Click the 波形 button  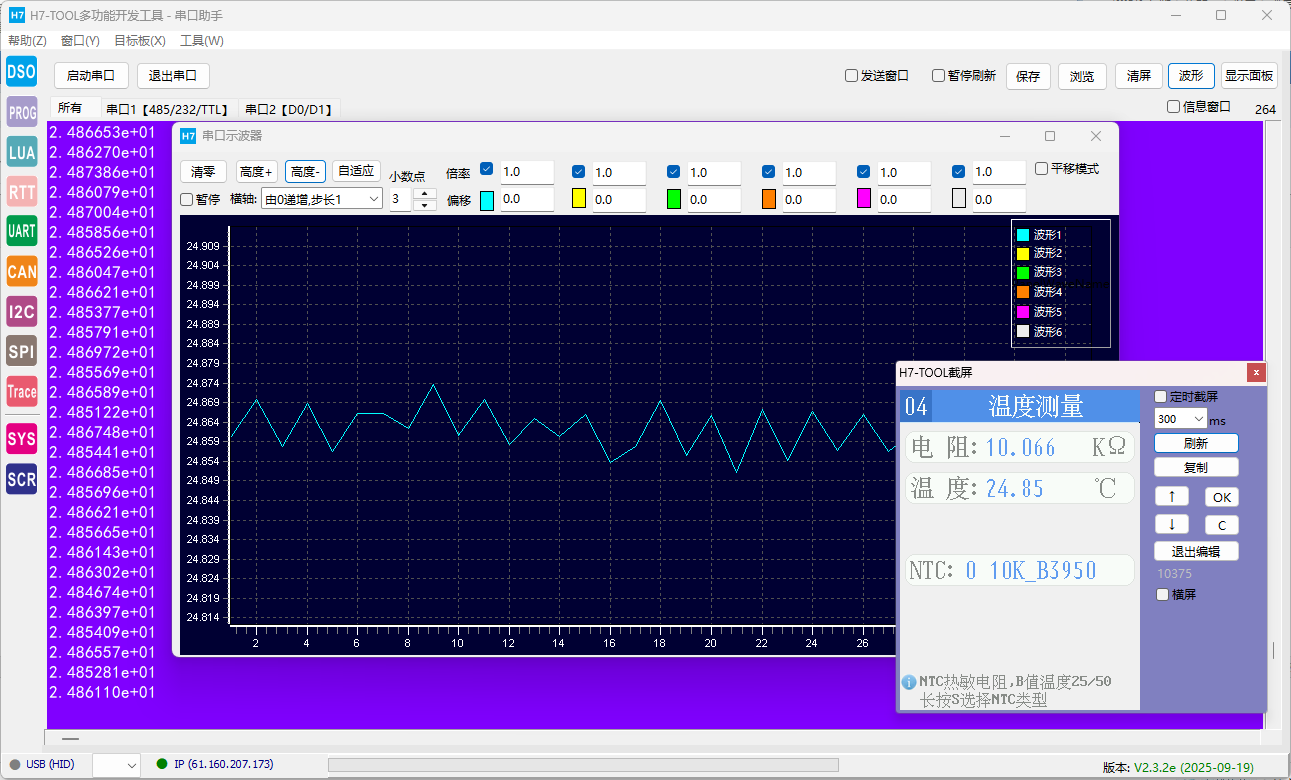[1191, 76]
